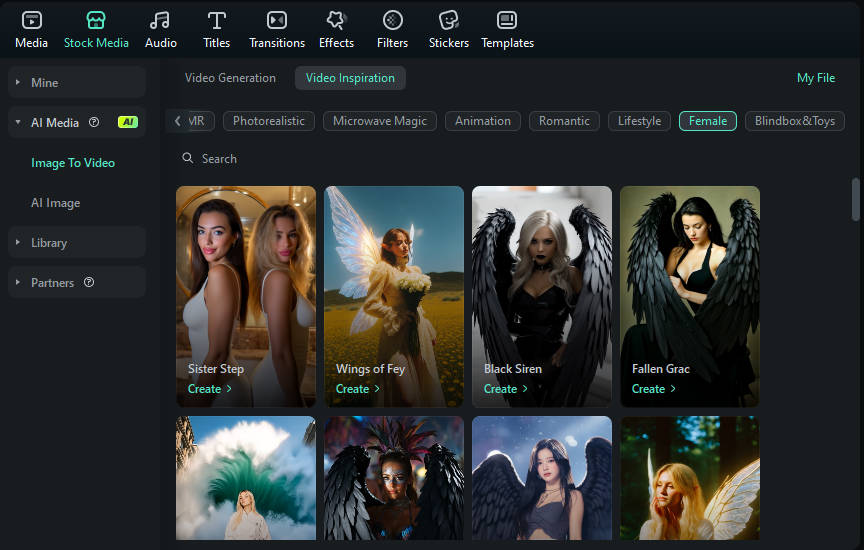Open the Transitions icon

click(x=277, y=20)
